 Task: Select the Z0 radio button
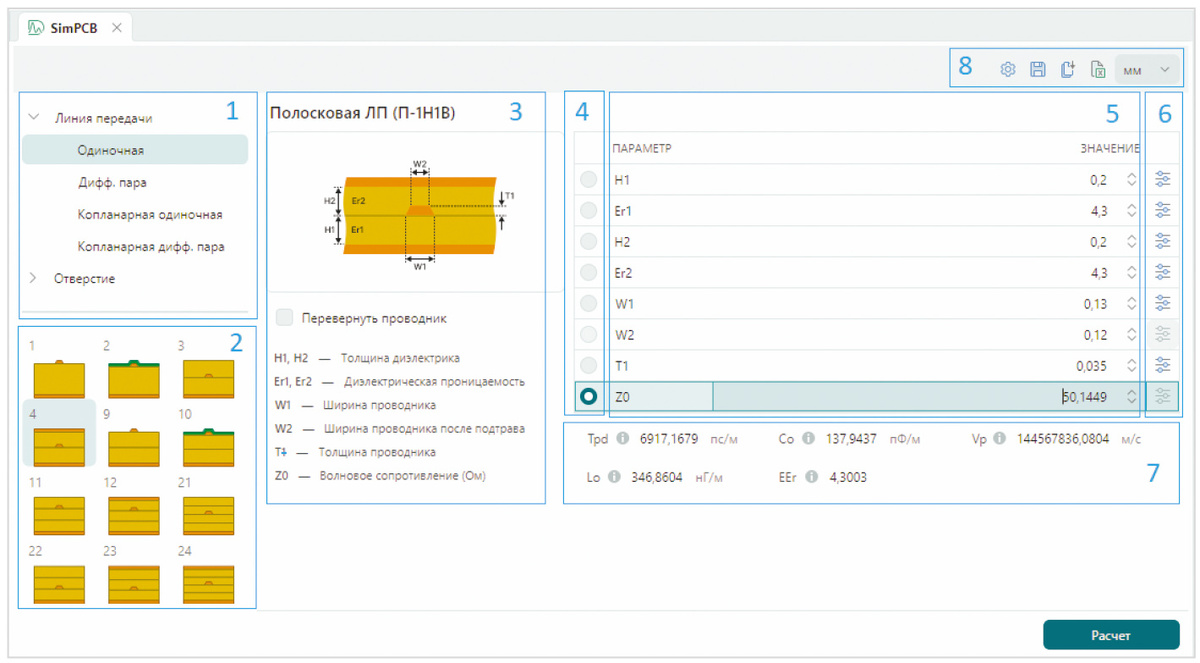pos(589,397)
